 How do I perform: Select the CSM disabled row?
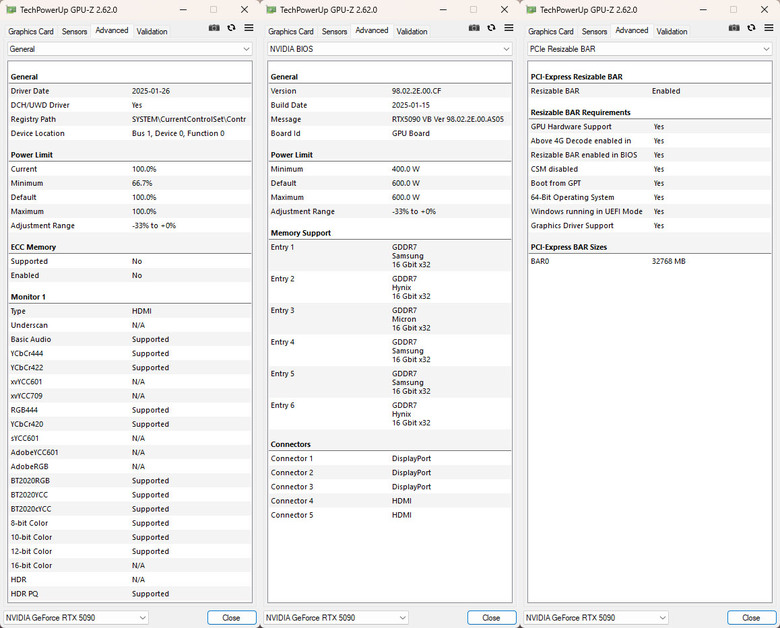pos(650,169)
